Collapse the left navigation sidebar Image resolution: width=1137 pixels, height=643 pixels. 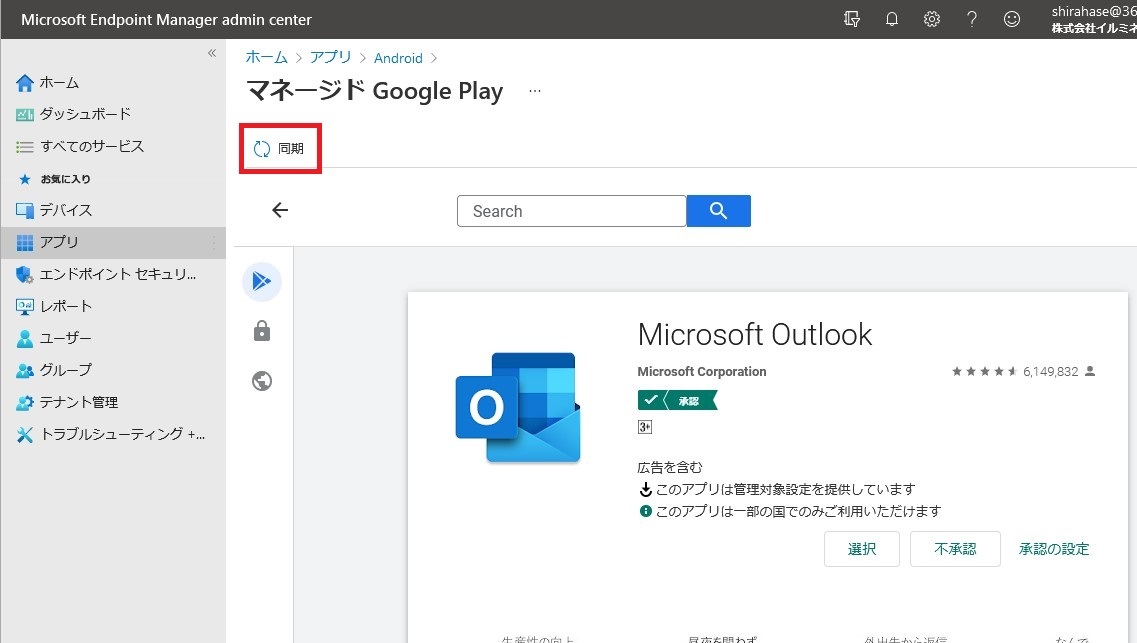pyautogui.click(x=212, y=53)
